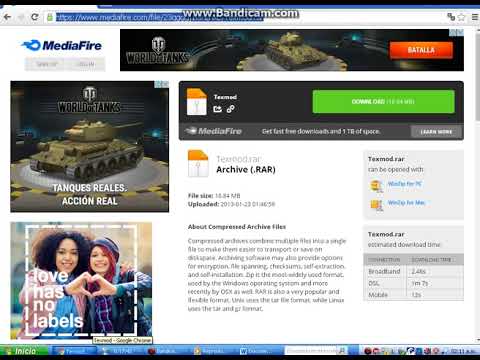
Task: Click the large RAR archive icon beside Texmod.rar
Action: point(198,163)
